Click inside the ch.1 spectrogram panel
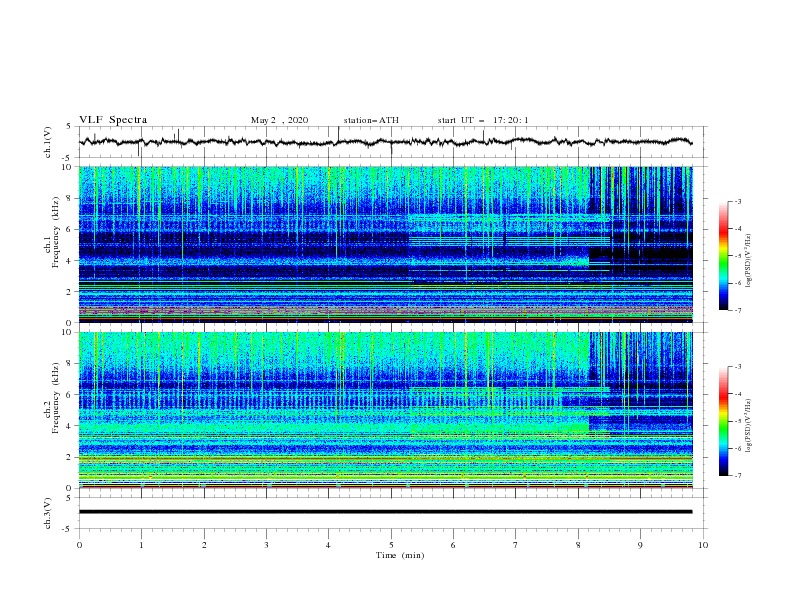Image resolution: width=792 pixels, height=612 pixels. click(x=385, y=244)
